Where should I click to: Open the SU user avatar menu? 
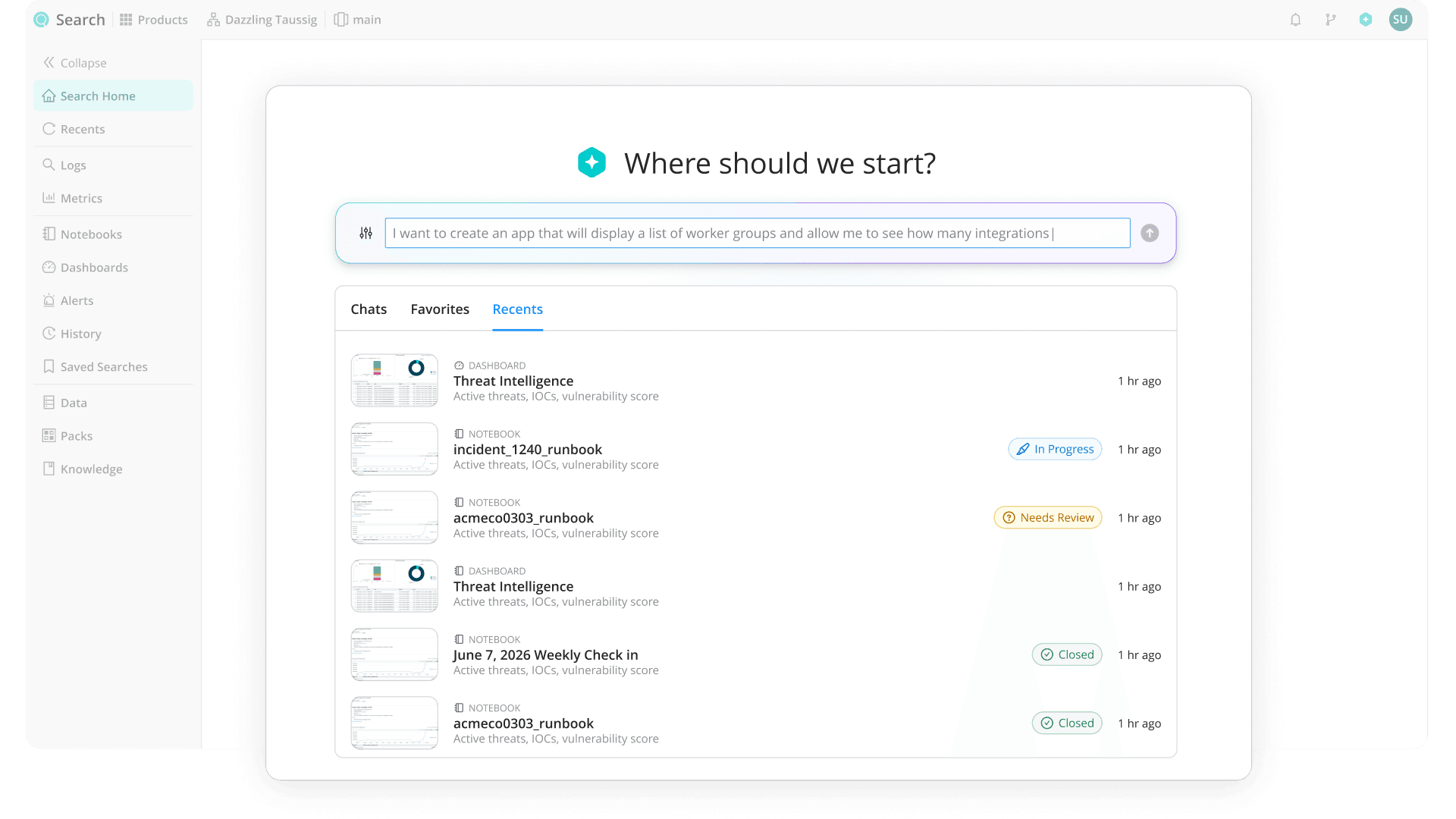(1401, 20)
